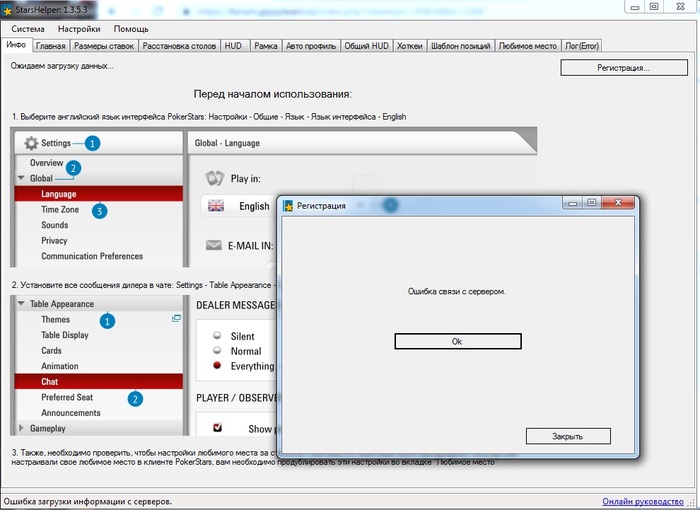Select the Chat row in settings illustration

[x=99, y=381]
